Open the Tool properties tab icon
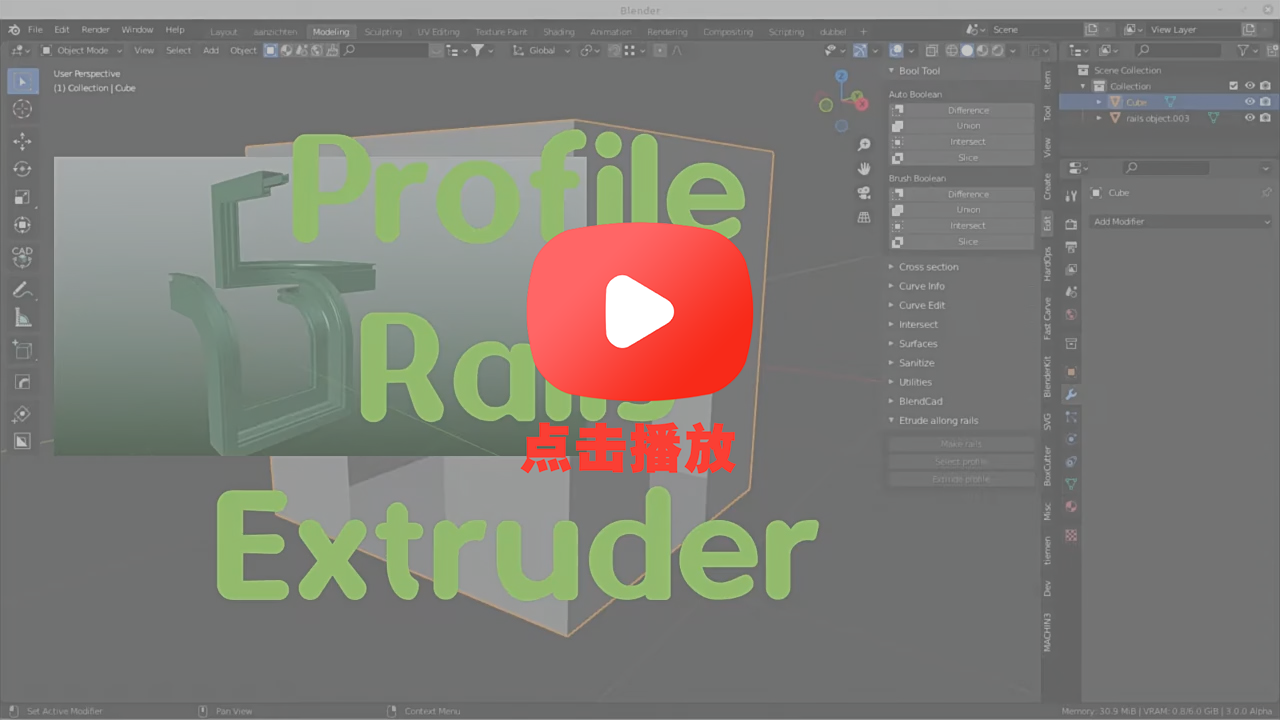 (x=1071, y=195)
